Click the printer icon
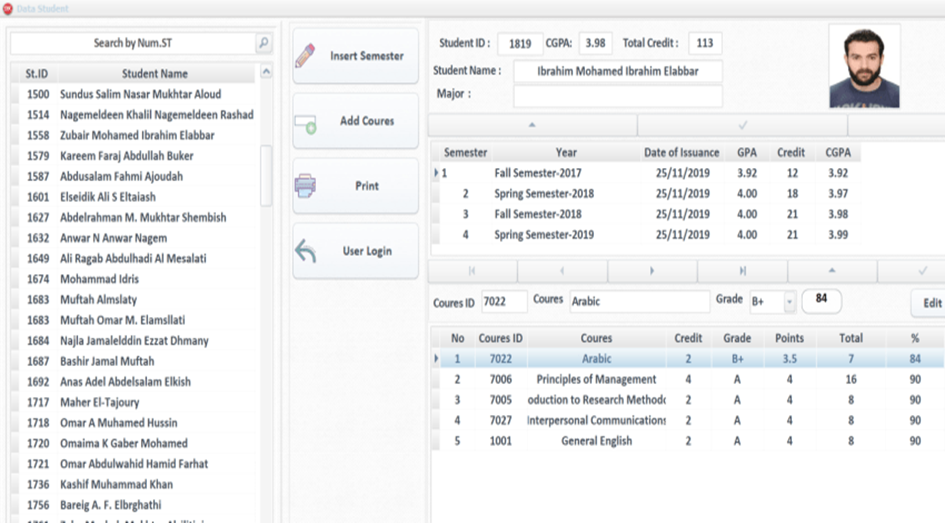The width and height of the screenshot is (945, 523). click(x=305, y=187)
